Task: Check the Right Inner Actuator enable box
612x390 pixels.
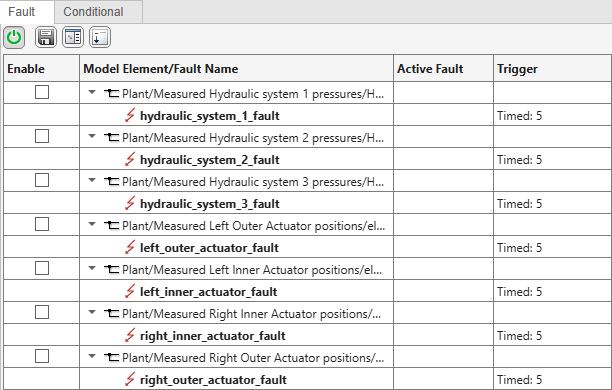Action: tap(42, 312)
